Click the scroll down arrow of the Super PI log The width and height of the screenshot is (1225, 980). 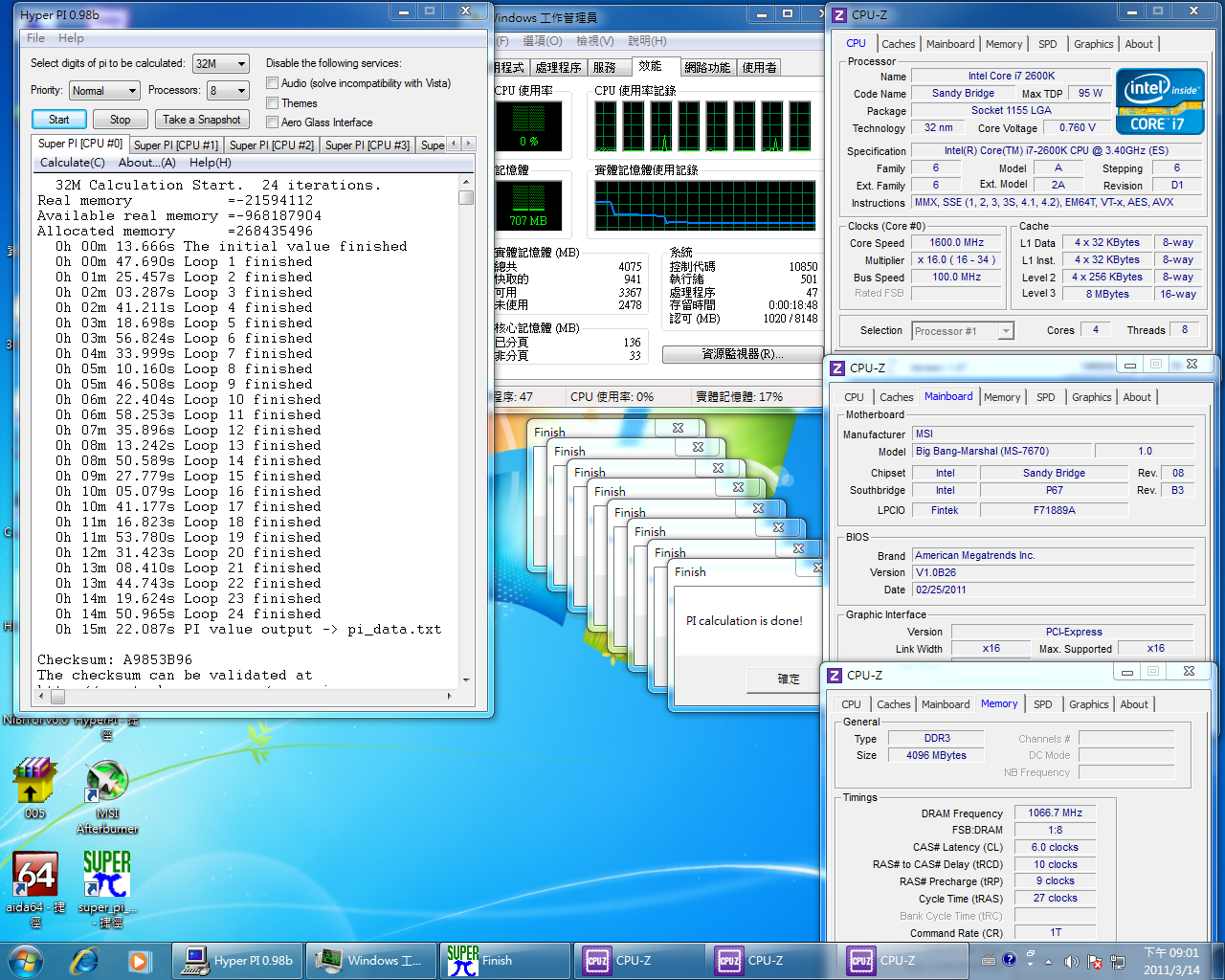(x=466, y=679)
